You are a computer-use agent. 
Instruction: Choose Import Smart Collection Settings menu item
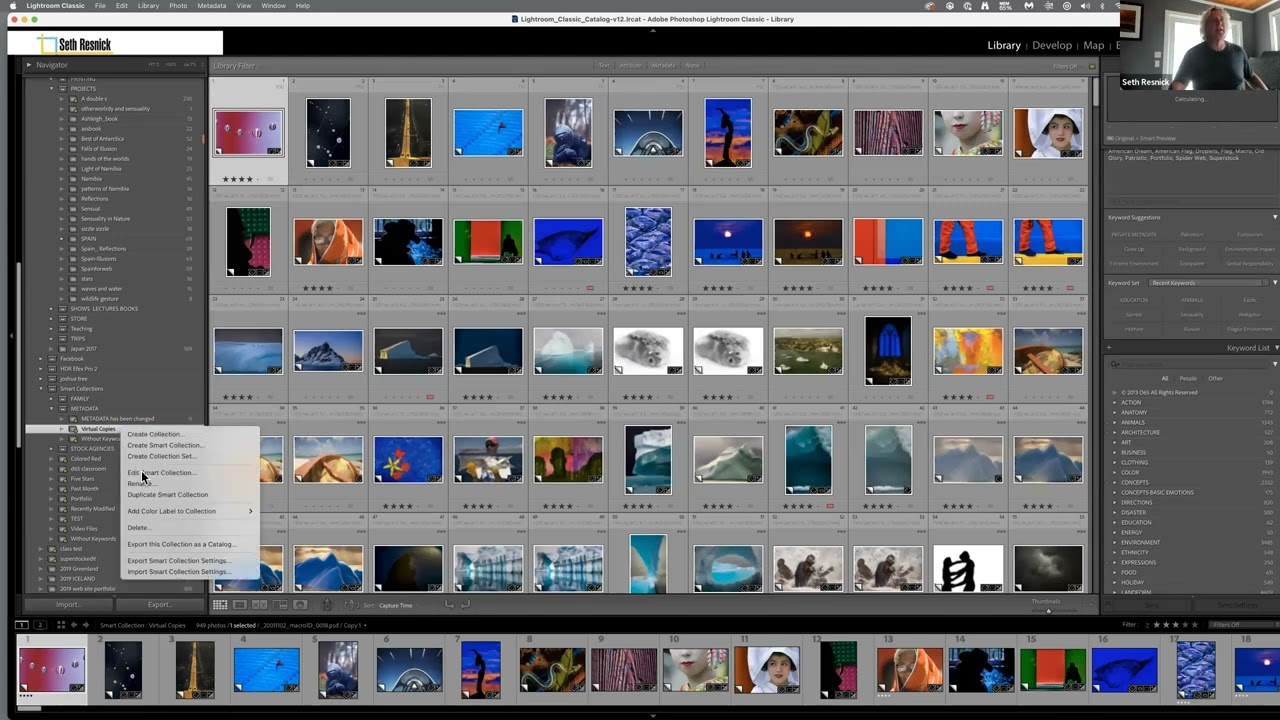click(x=177, y=572)
